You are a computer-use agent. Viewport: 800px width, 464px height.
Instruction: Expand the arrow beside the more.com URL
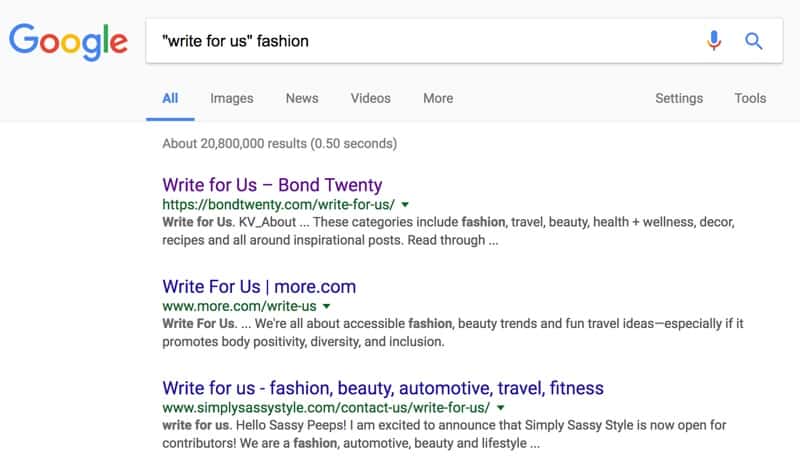click(326, 306)
